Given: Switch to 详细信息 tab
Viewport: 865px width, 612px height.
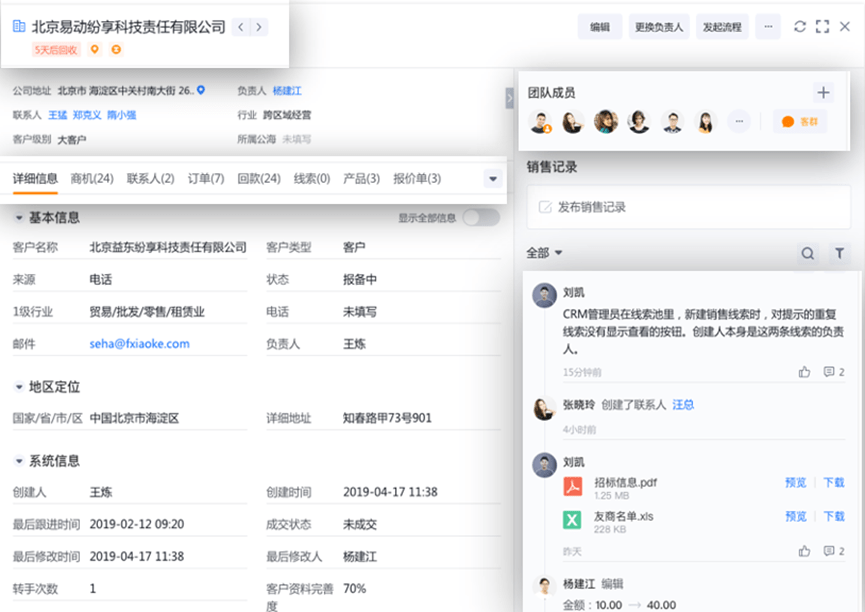Looking at the screenshot, I should pos(35,179).
